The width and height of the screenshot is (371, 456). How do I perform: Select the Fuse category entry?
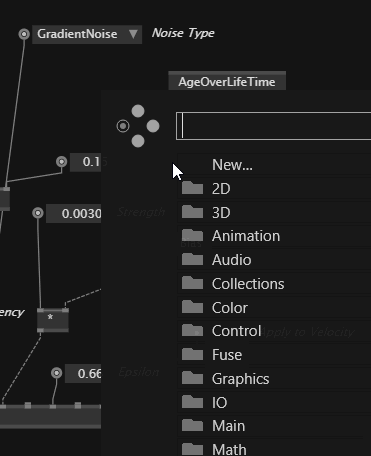pyautogui.click(x=274, y=355)
